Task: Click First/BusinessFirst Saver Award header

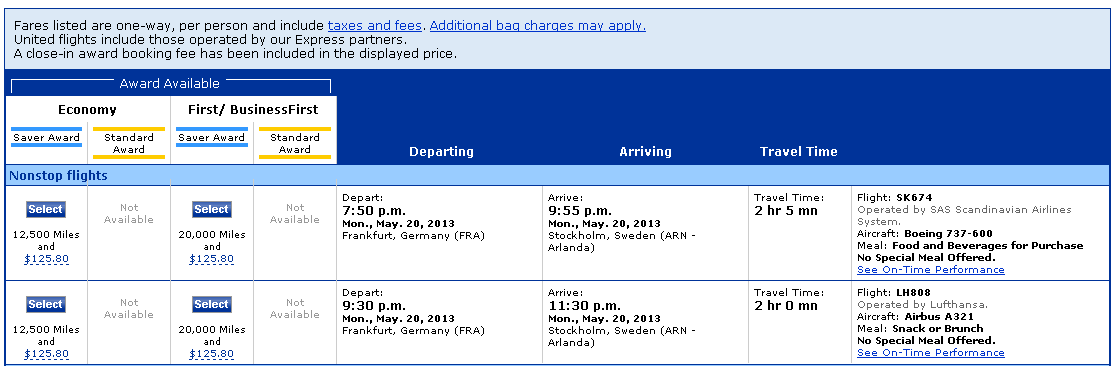Action: click(x=212, y=138)
